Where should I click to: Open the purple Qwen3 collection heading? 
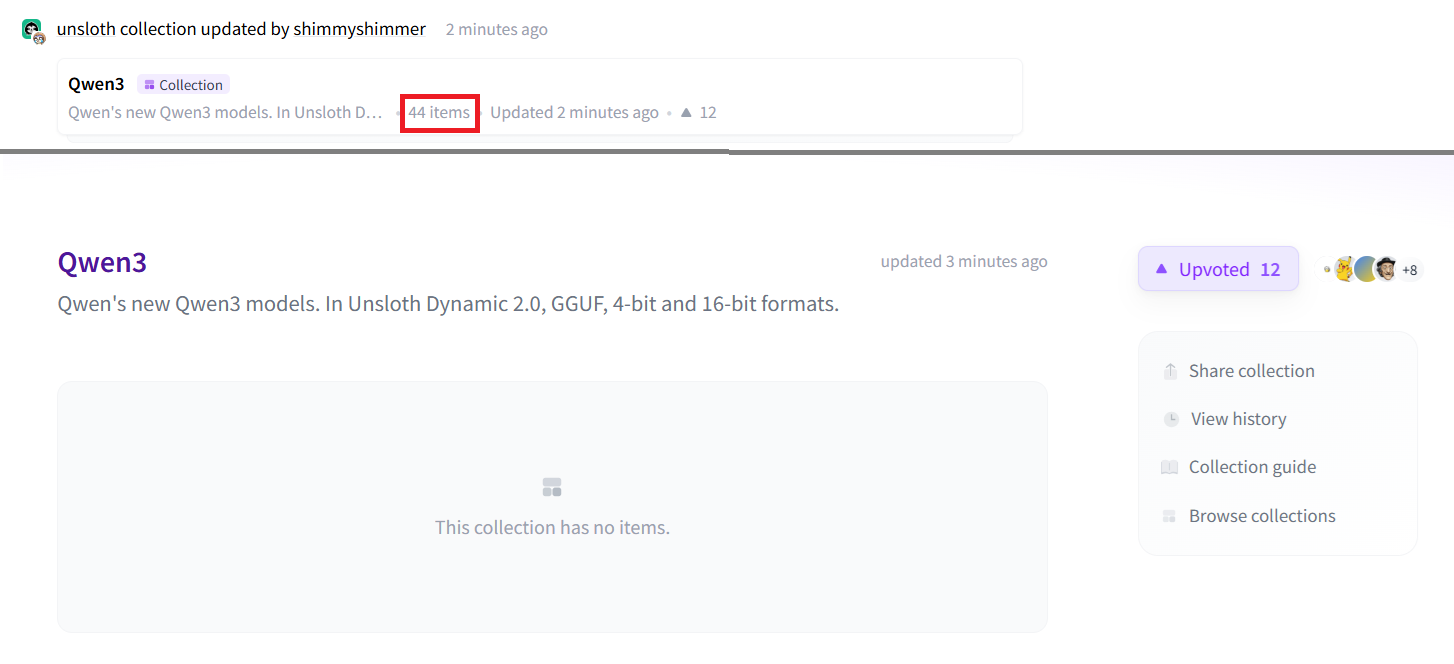click(102, 263)
